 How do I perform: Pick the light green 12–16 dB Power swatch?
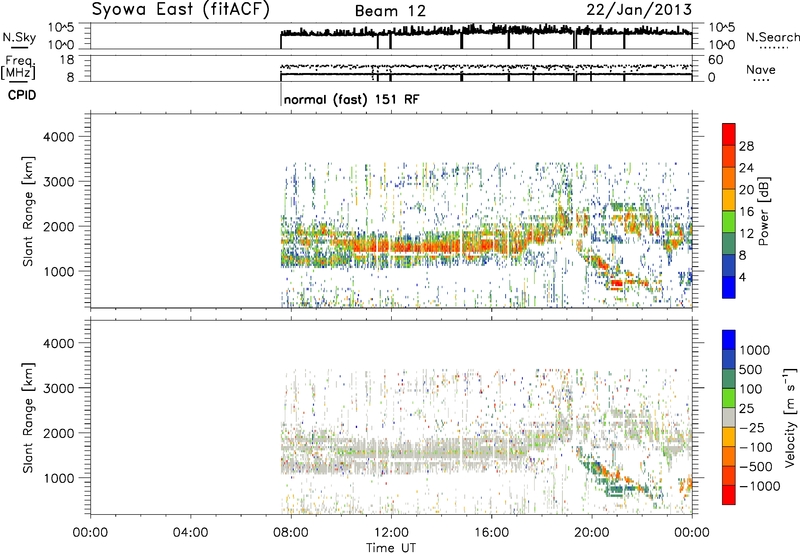pos(729,221)
